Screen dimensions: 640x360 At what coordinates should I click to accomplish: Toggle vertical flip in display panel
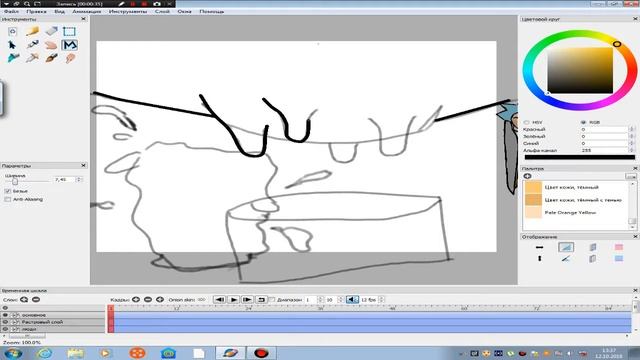(x=540, y=258)
